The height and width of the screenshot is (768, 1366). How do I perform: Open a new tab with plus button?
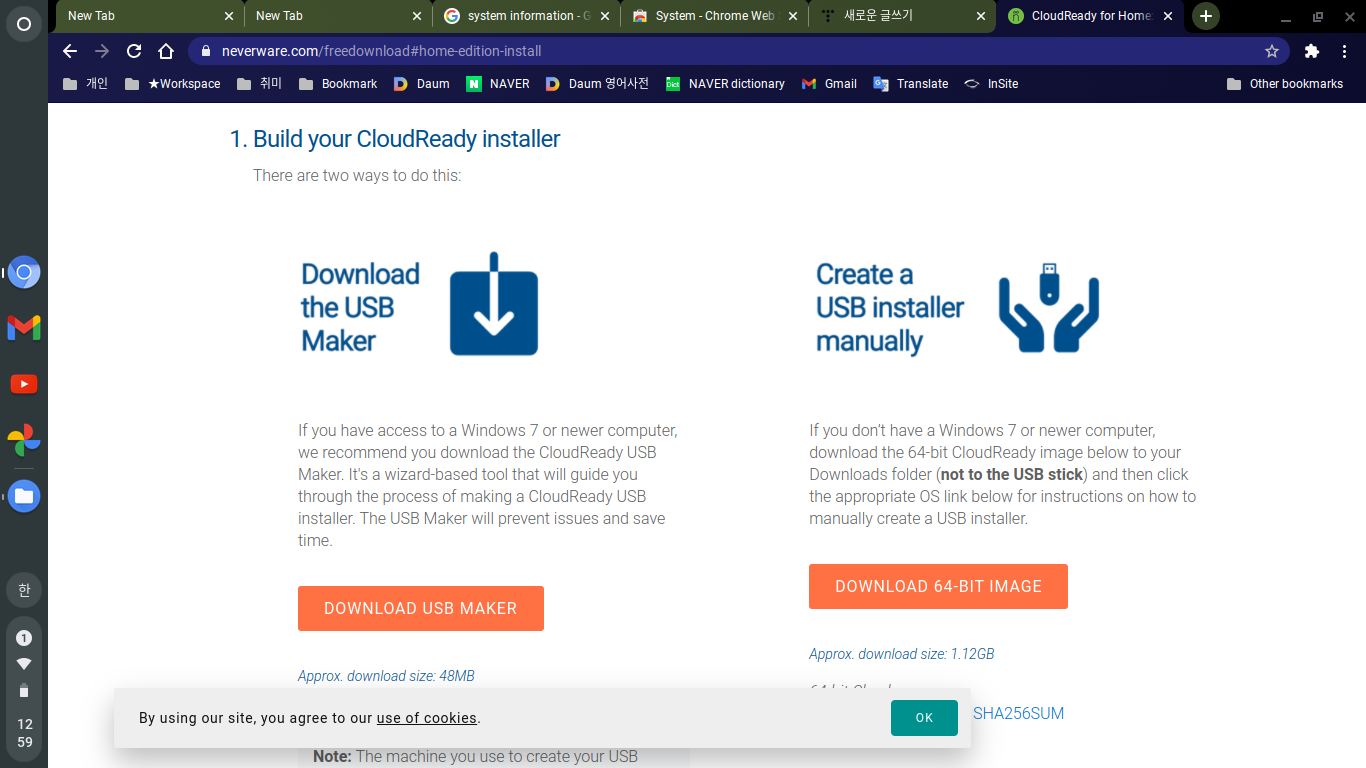pyautogui.click(x=1206, y=16)
